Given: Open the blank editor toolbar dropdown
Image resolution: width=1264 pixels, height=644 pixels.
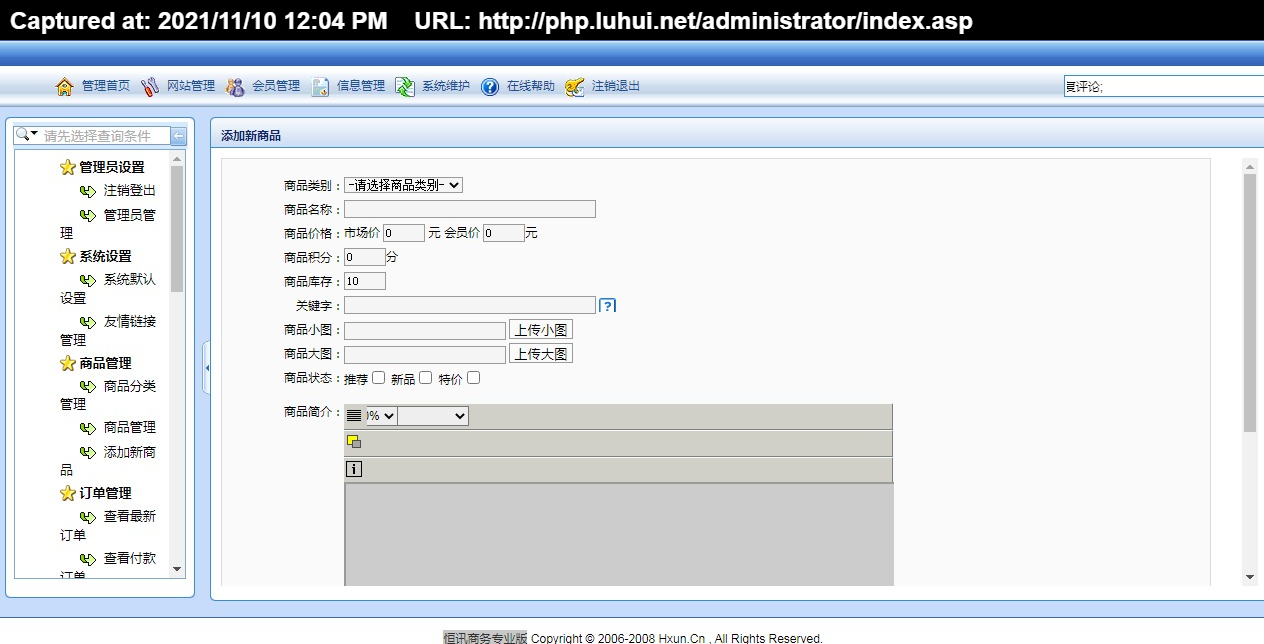Looking at the screenshot, I should [433, 416].
